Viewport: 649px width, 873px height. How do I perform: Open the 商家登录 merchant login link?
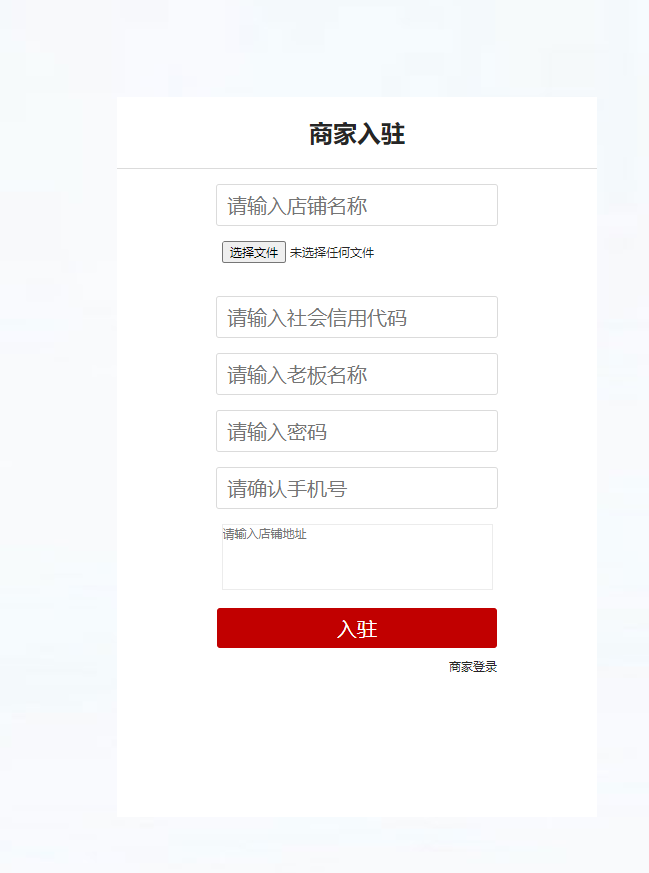[x=473, y=666]
